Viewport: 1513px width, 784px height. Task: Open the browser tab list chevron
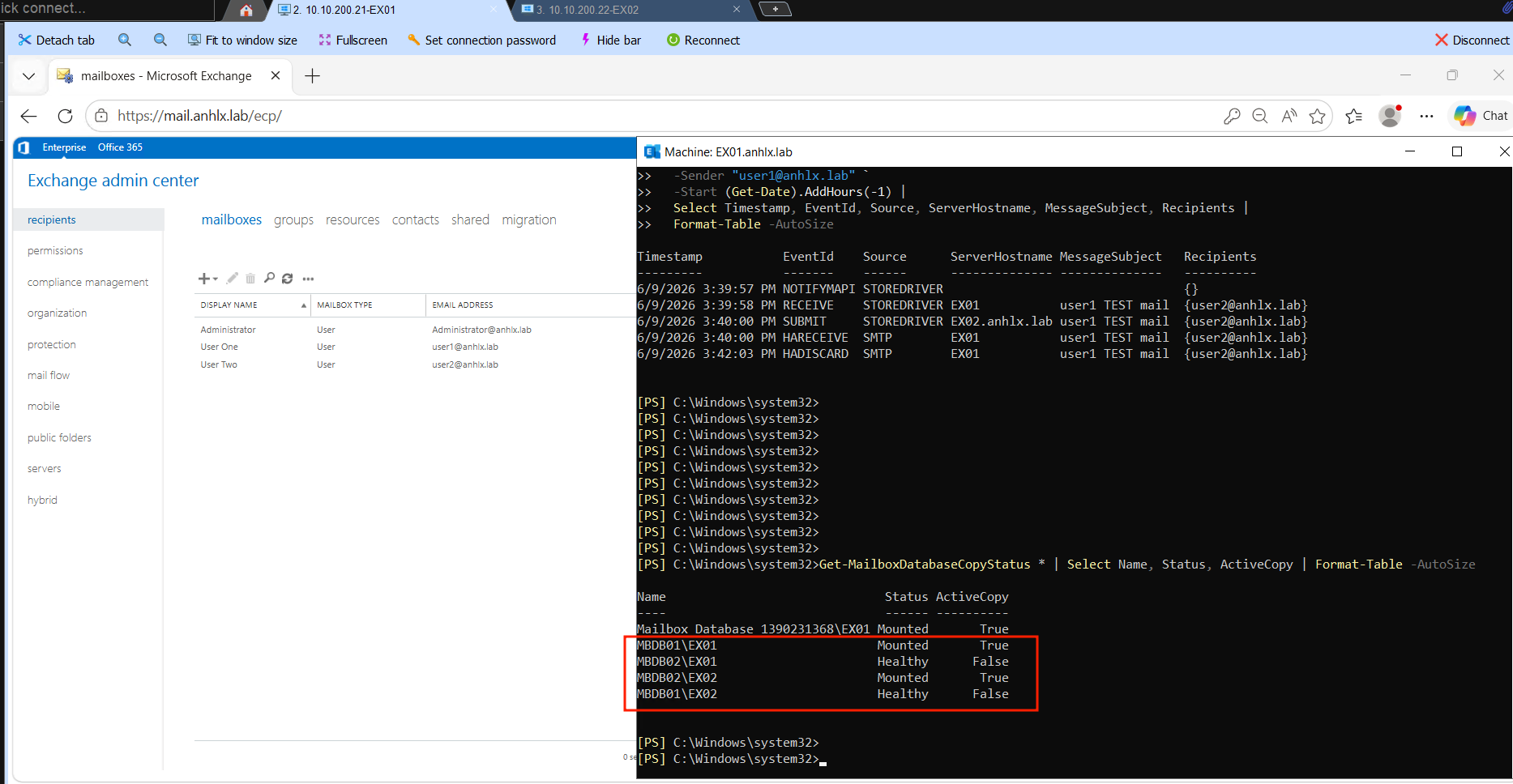click(x=29, y=76)
